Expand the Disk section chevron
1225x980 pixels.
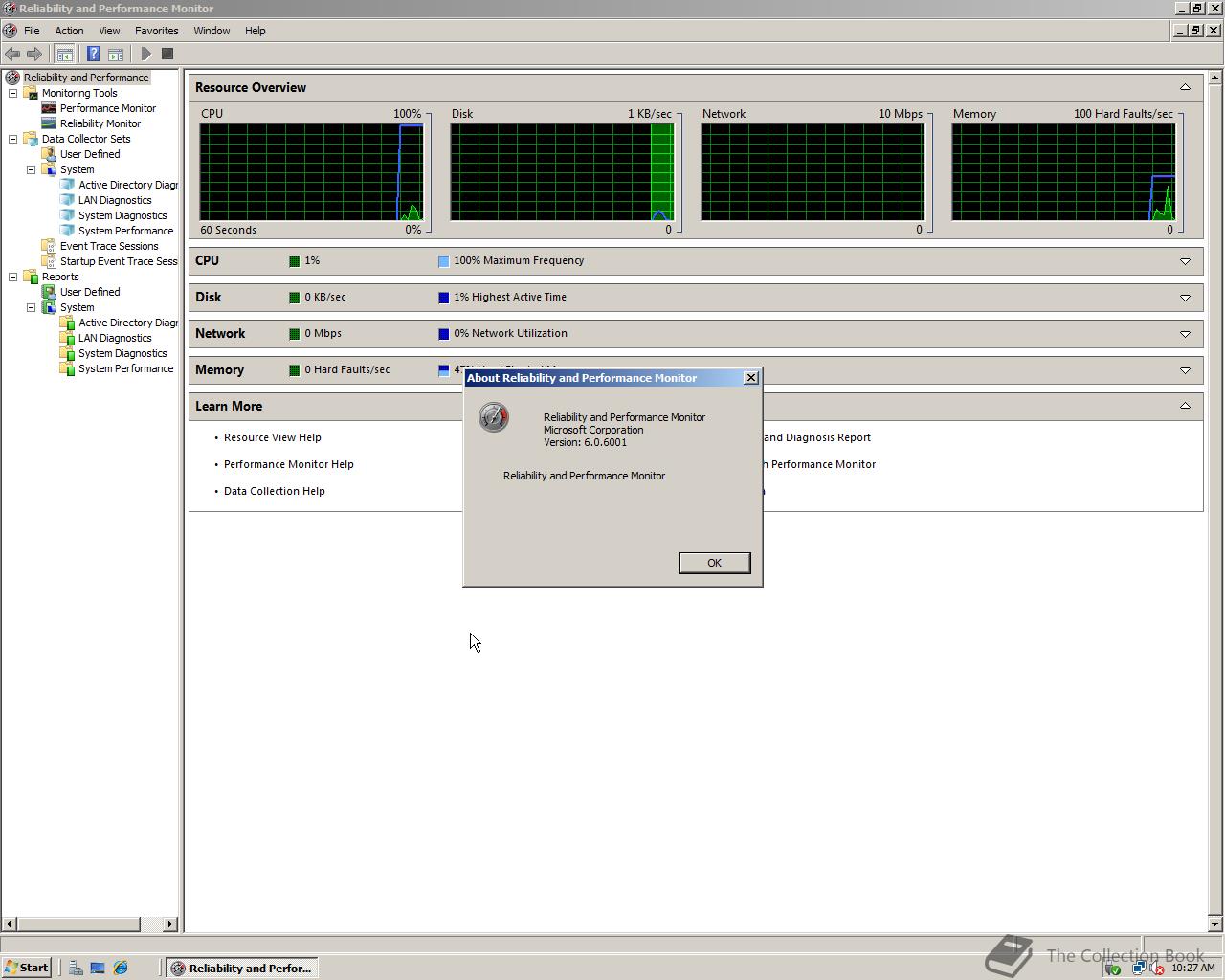1185,298
